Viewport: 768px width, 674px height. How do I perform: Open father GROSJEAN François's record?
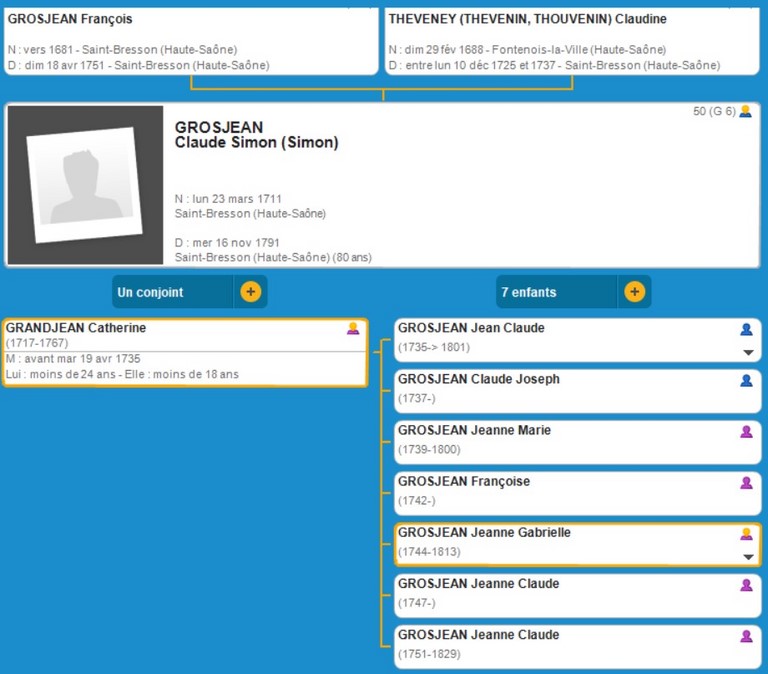pyautogui.click(x=70, y=19)
